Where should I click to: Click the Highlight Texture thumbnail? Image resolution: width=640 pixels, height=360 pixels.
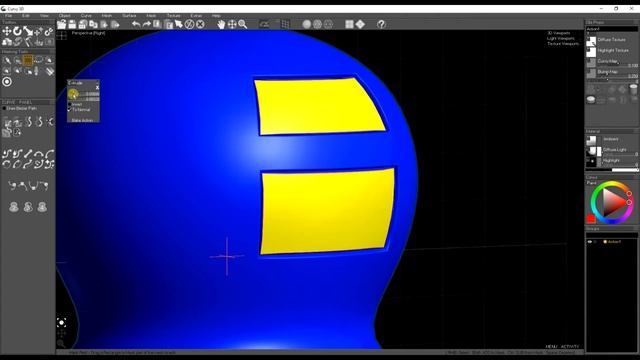pyautogui.click(x=591, y=52)
